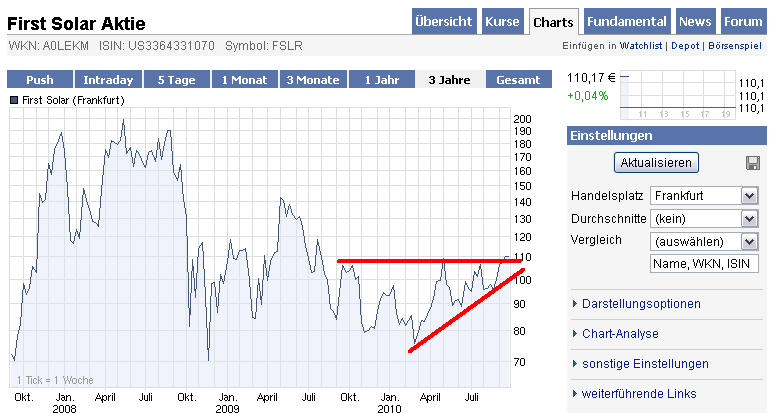Click the Symbol: FSLR text
This screenshot has height=413, width=776.
(x=264, y=46)
